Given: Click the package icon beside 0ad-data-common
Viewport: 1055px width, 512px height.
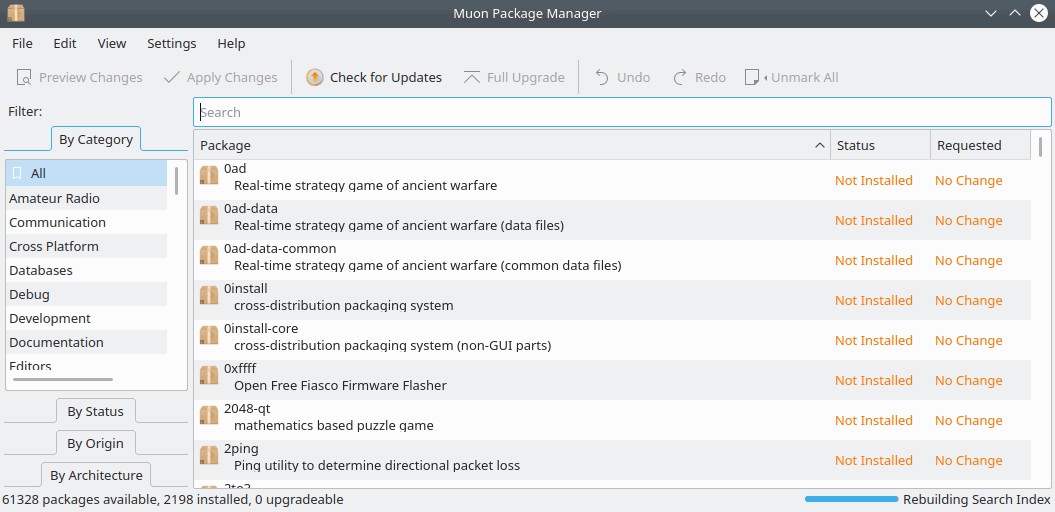Looking at the screenshot, I should (209, 256).
